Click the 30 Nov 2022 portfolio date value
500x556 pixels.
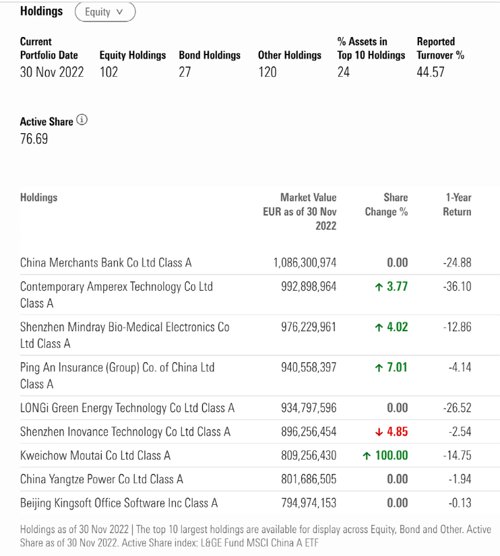(x=52, y=72)
